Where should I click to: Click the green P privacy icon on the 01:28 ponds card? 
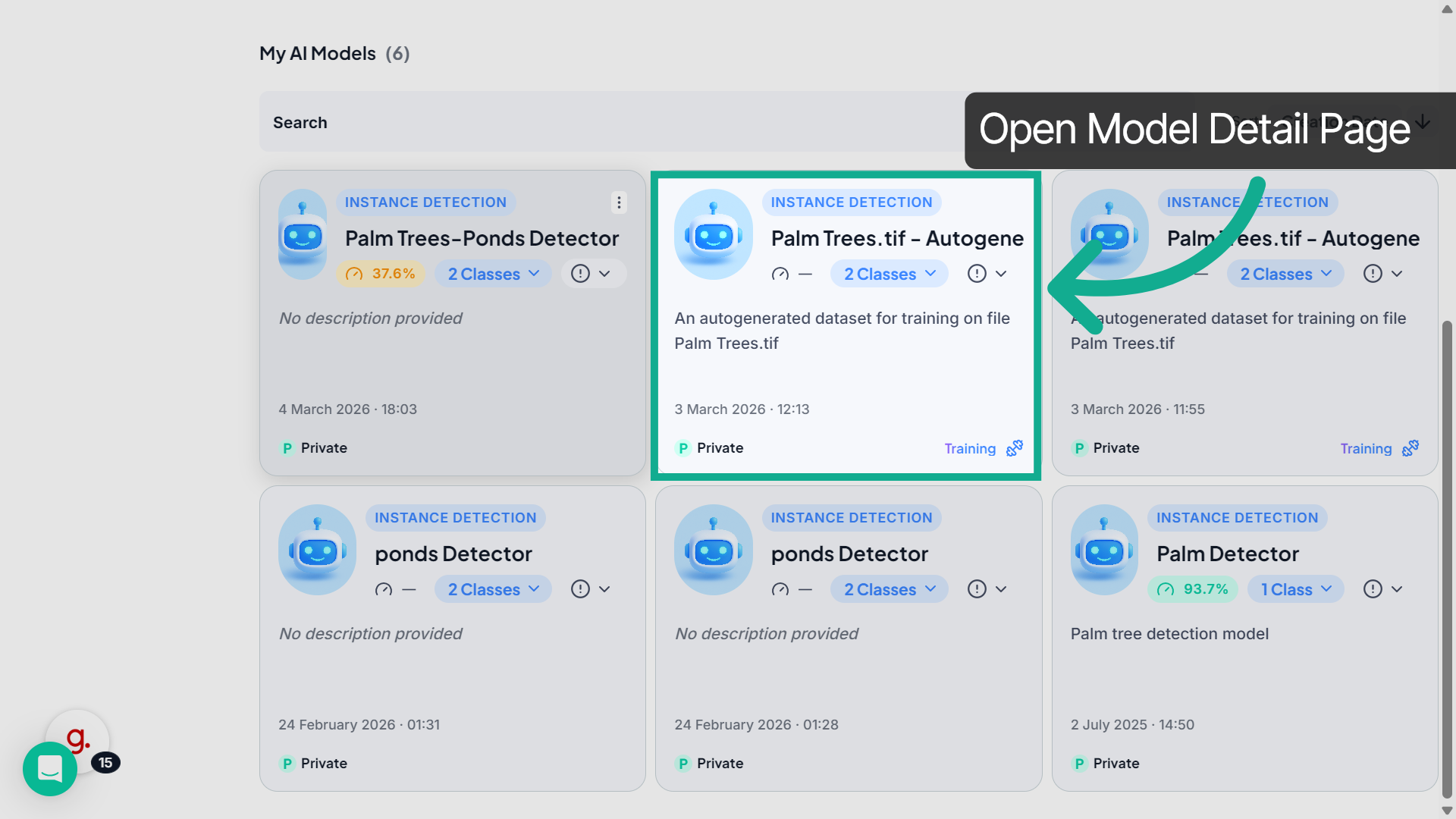point(683,764)
